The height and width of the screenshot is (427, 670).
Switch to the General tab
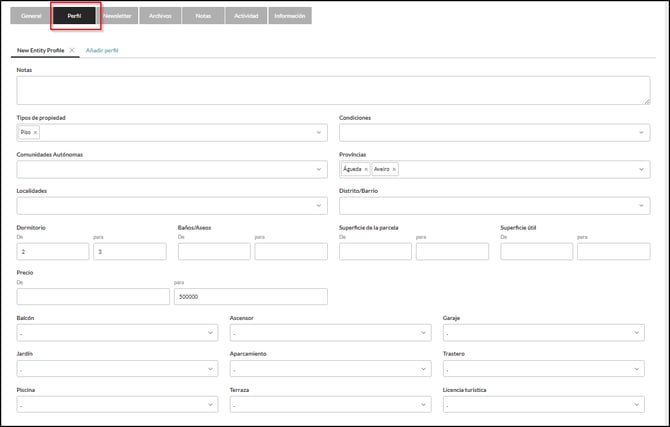point(31,16)
